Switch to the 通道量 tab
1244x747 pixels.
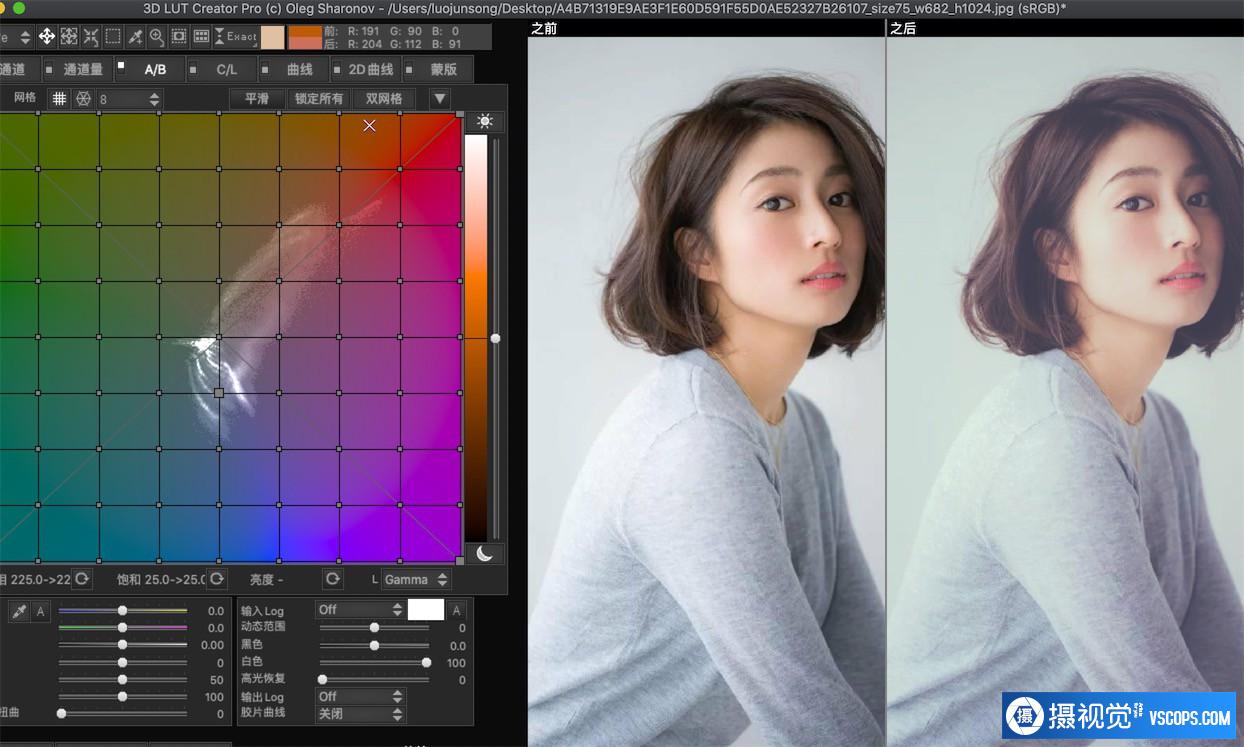[83, 69]
